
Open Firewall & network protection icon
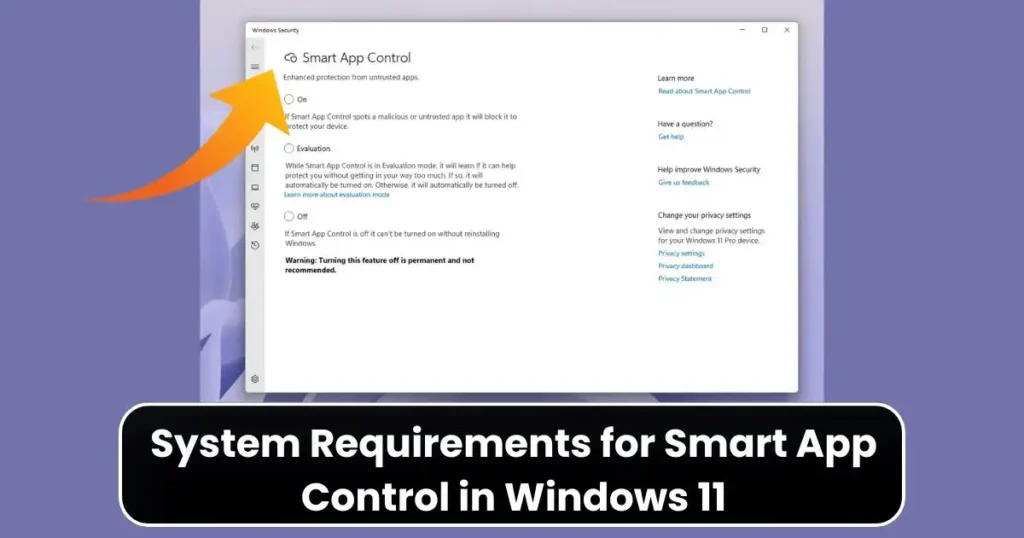[255, 148]
